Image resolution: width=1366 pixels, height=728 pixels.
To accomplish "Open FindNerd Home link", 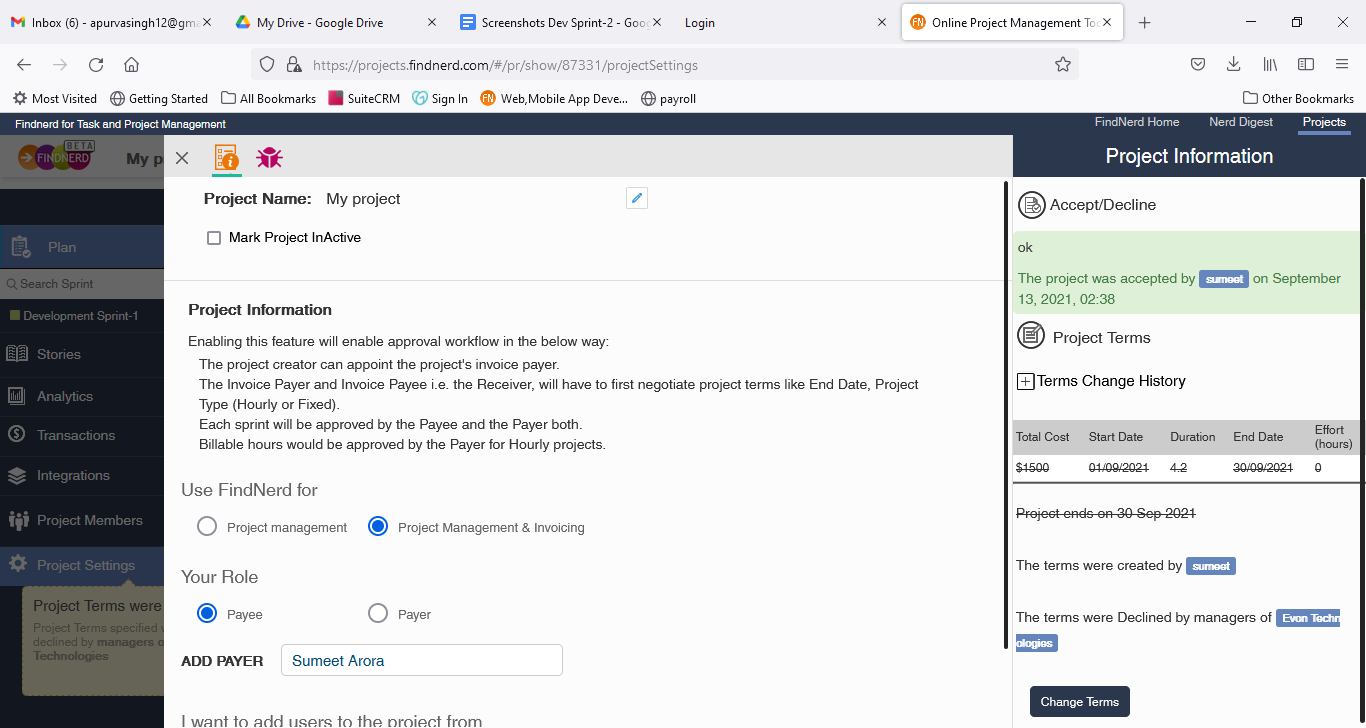I will [1137, 122].
